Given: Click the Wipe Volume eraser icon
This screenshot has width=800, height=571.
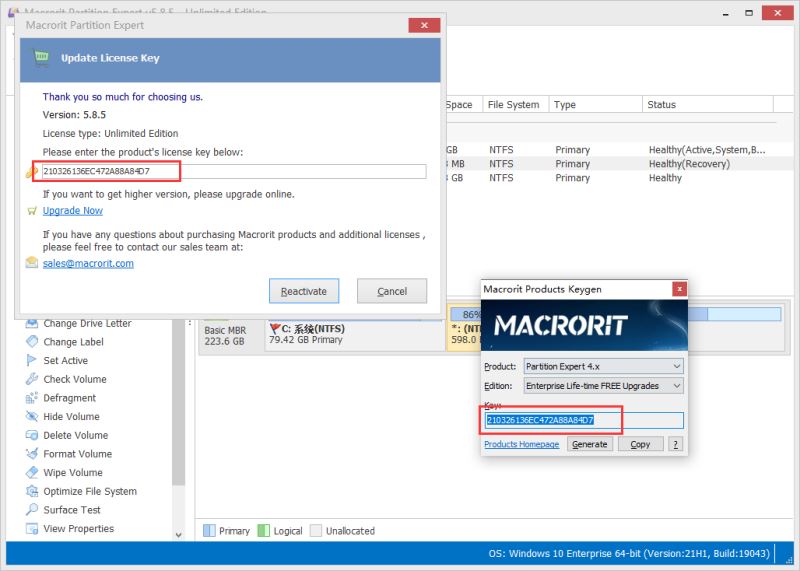Looking at the screenshot, I should coord(32,473).
